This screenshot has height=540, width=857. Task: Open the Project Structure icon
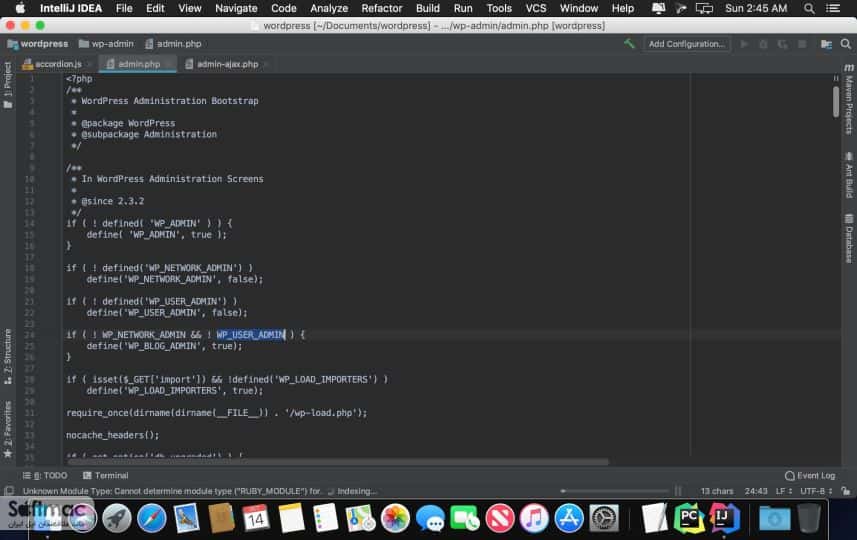[x=826, y=44]
